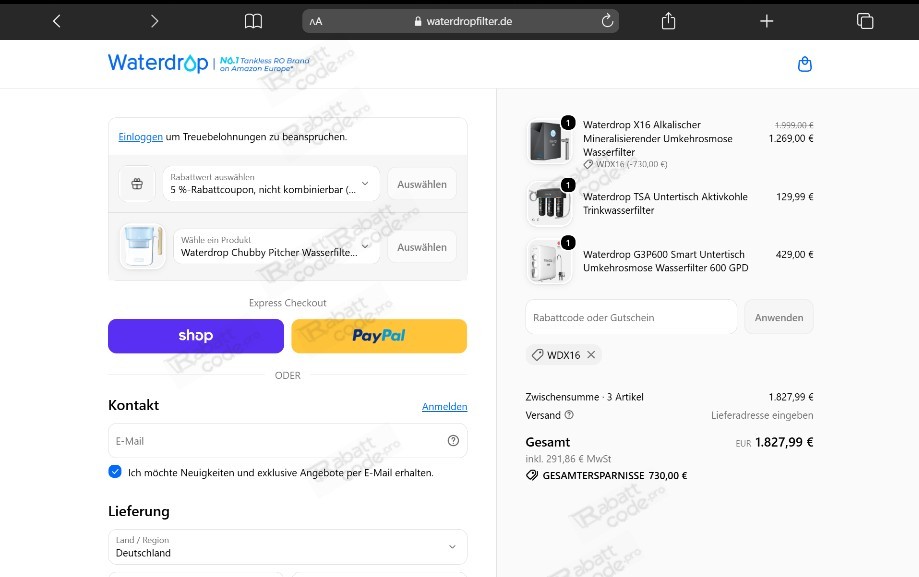Click the Zwischensumme · 3 Artikel label
919x577 pixels.
click(x=584, y=397)
